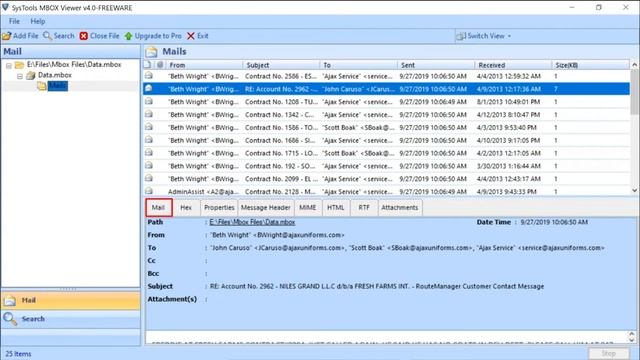Viewport: 640px width, 360px height.
Task: Open the Switch View dropdown
Action: pyautogui.click(x=484, y=36)
